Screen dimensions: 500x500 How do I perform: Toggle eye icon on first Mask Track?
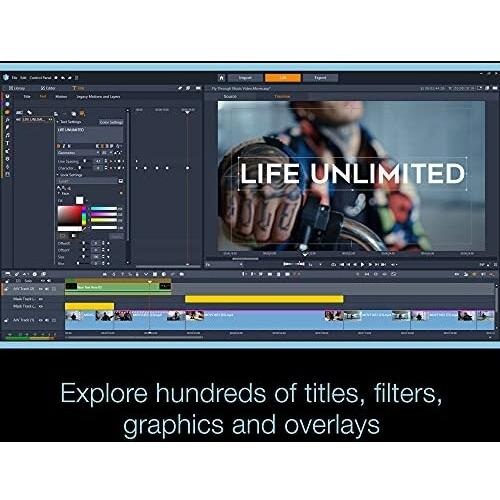tap(41, 299)
